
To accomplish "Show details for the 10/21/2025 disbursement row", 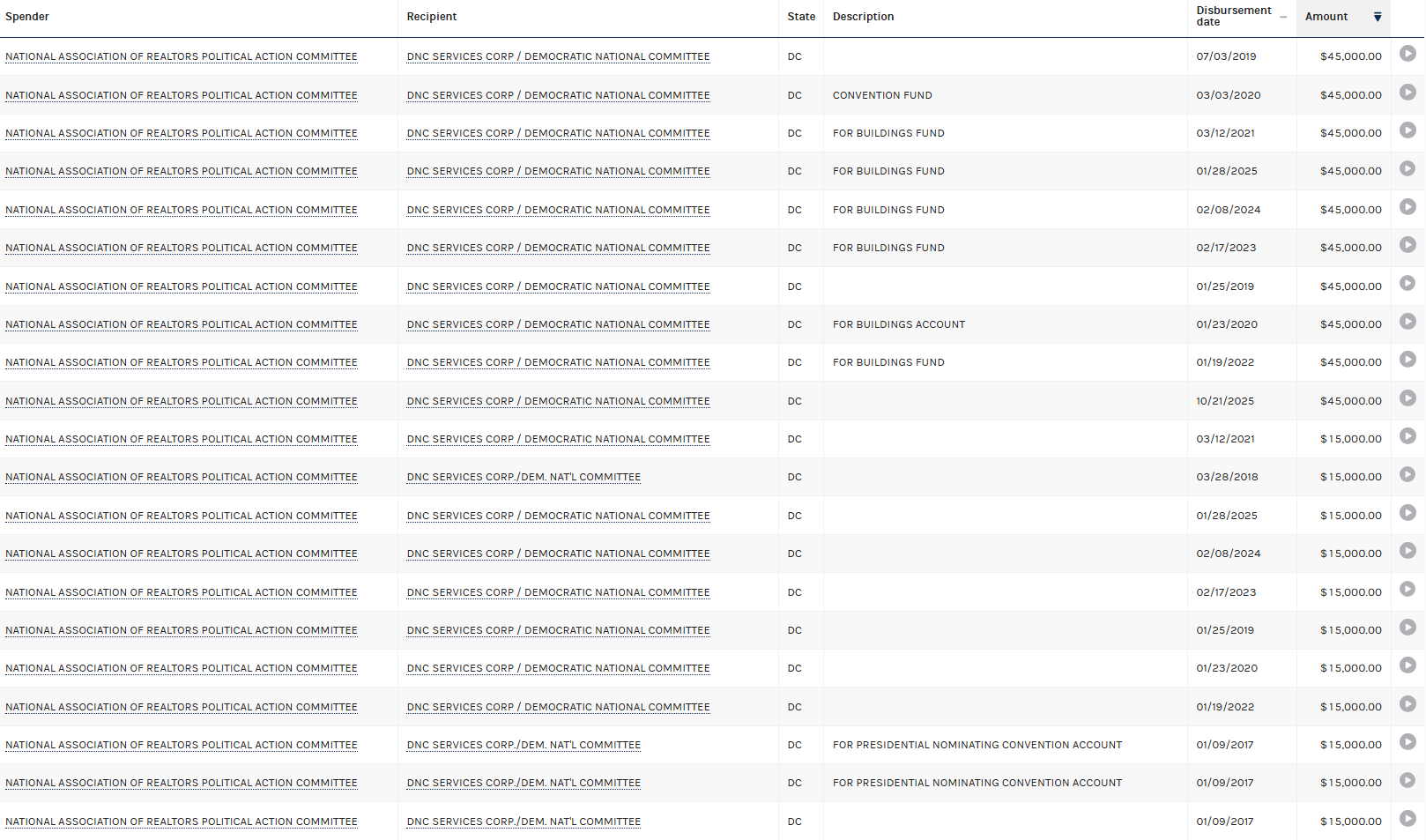I will pos(1407,398).
